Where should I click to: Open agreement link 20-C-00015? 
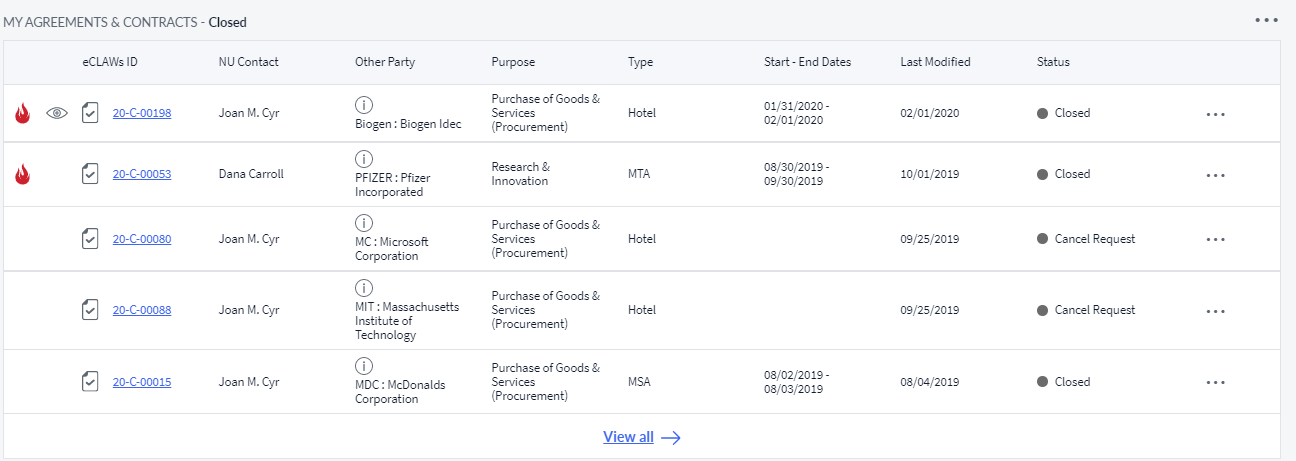tap(142, 381)
